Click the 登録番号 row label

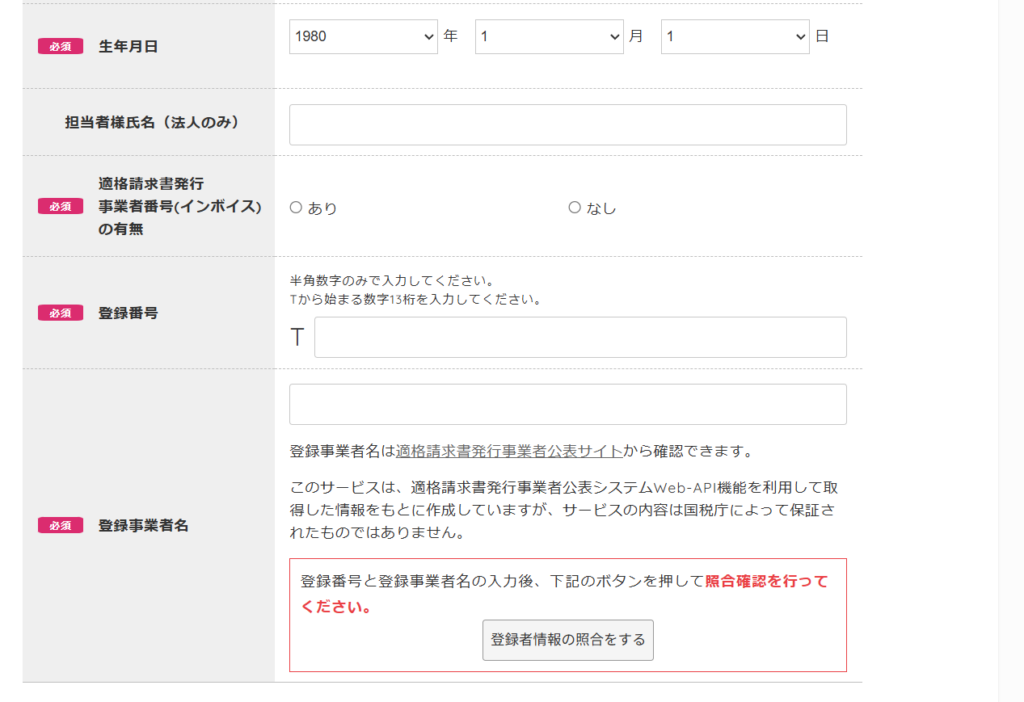pos(128,313)
